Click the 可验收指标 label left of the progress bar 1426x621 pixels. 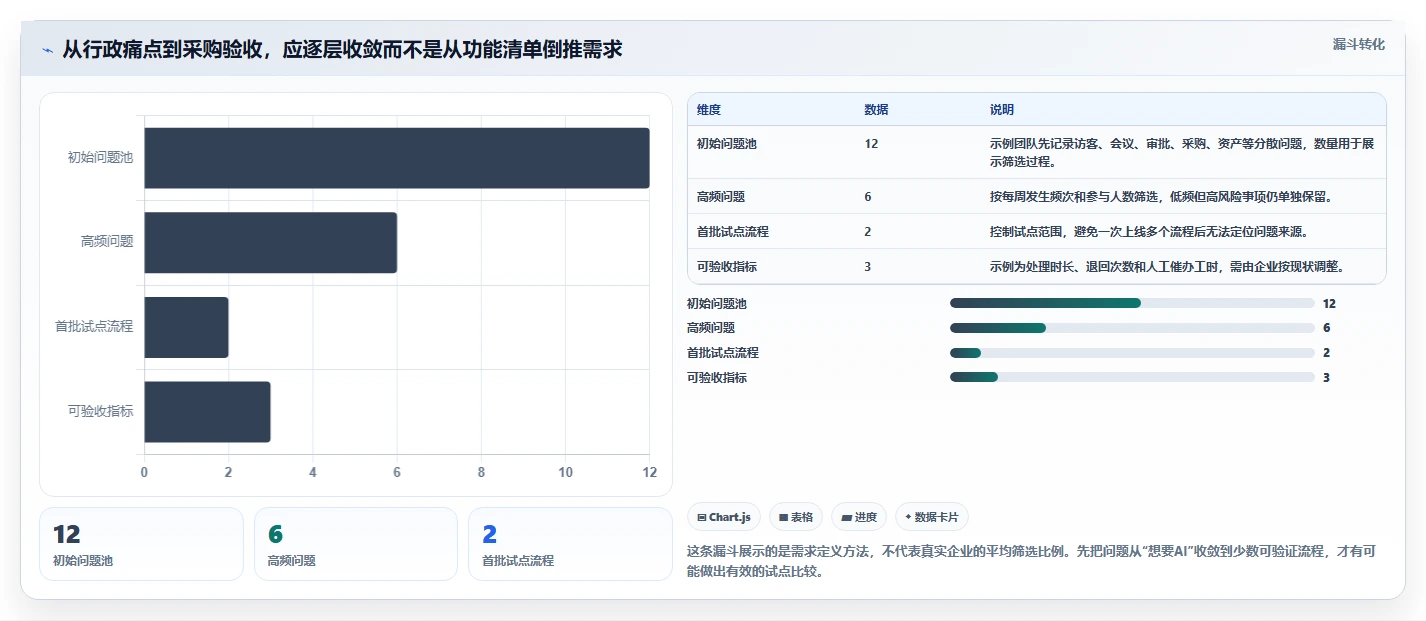(x=717, y=377)
